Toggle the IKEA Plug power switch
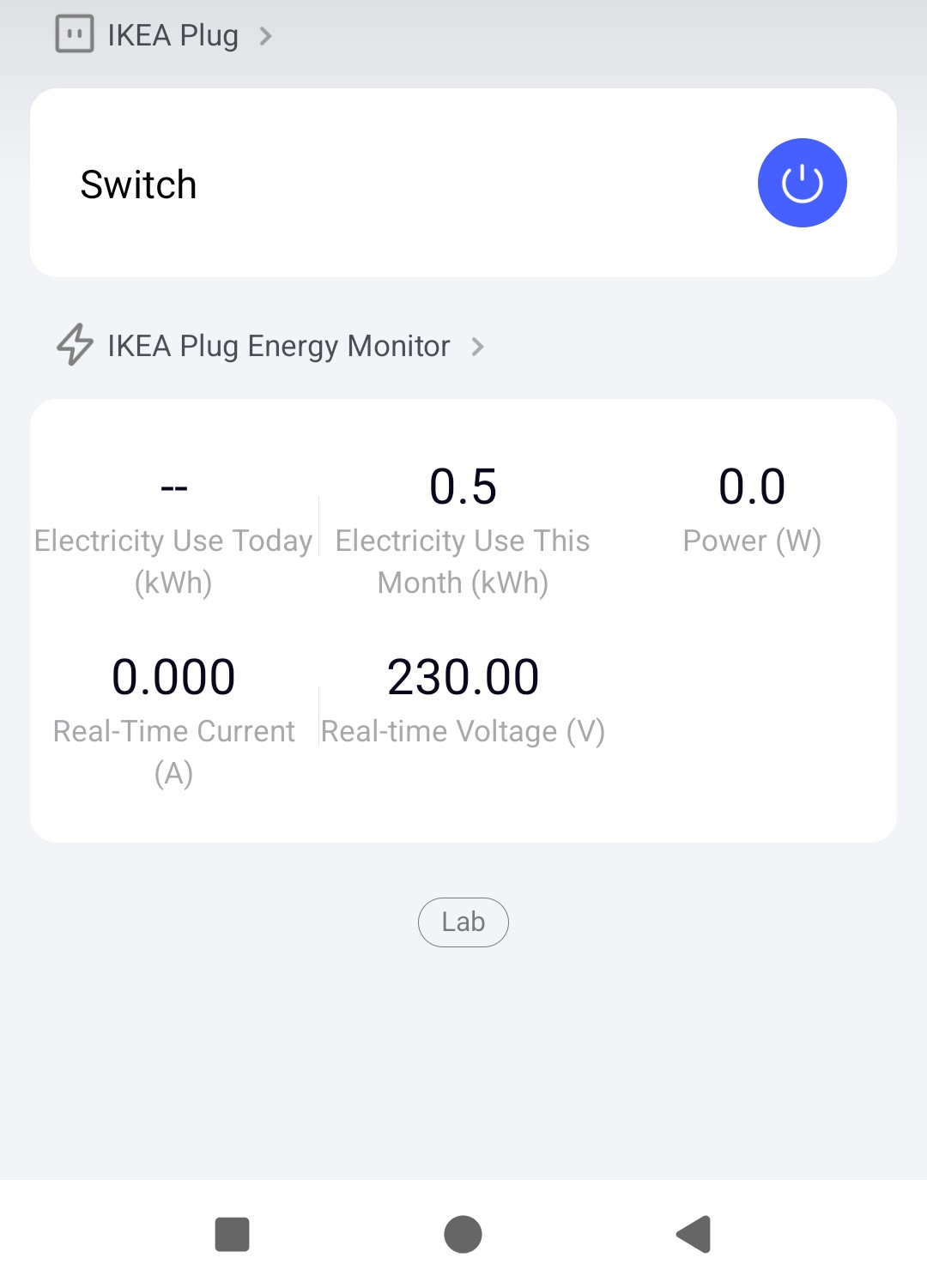The width and height of the screenshot is (927, 1288). click(802, 183)
